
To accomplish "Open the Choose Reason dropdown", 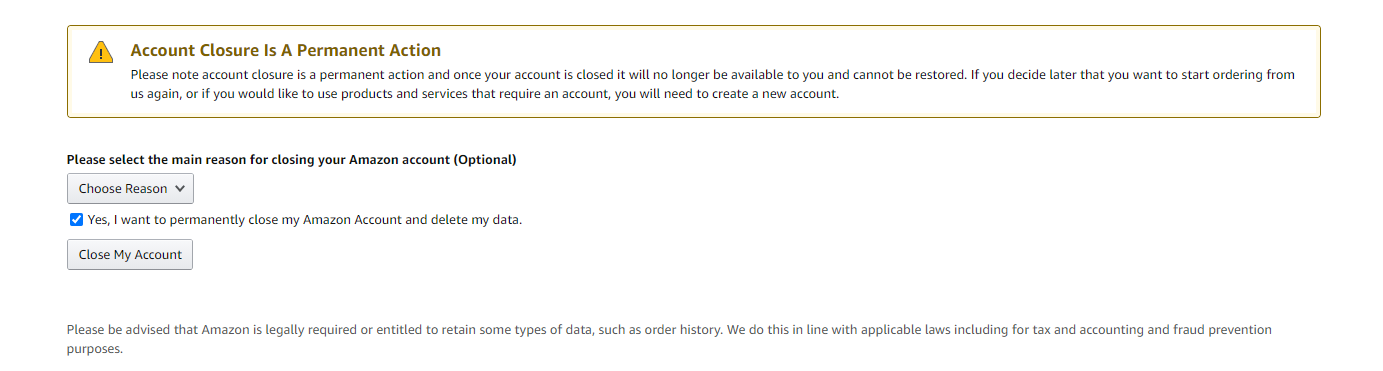I will 130,188.
